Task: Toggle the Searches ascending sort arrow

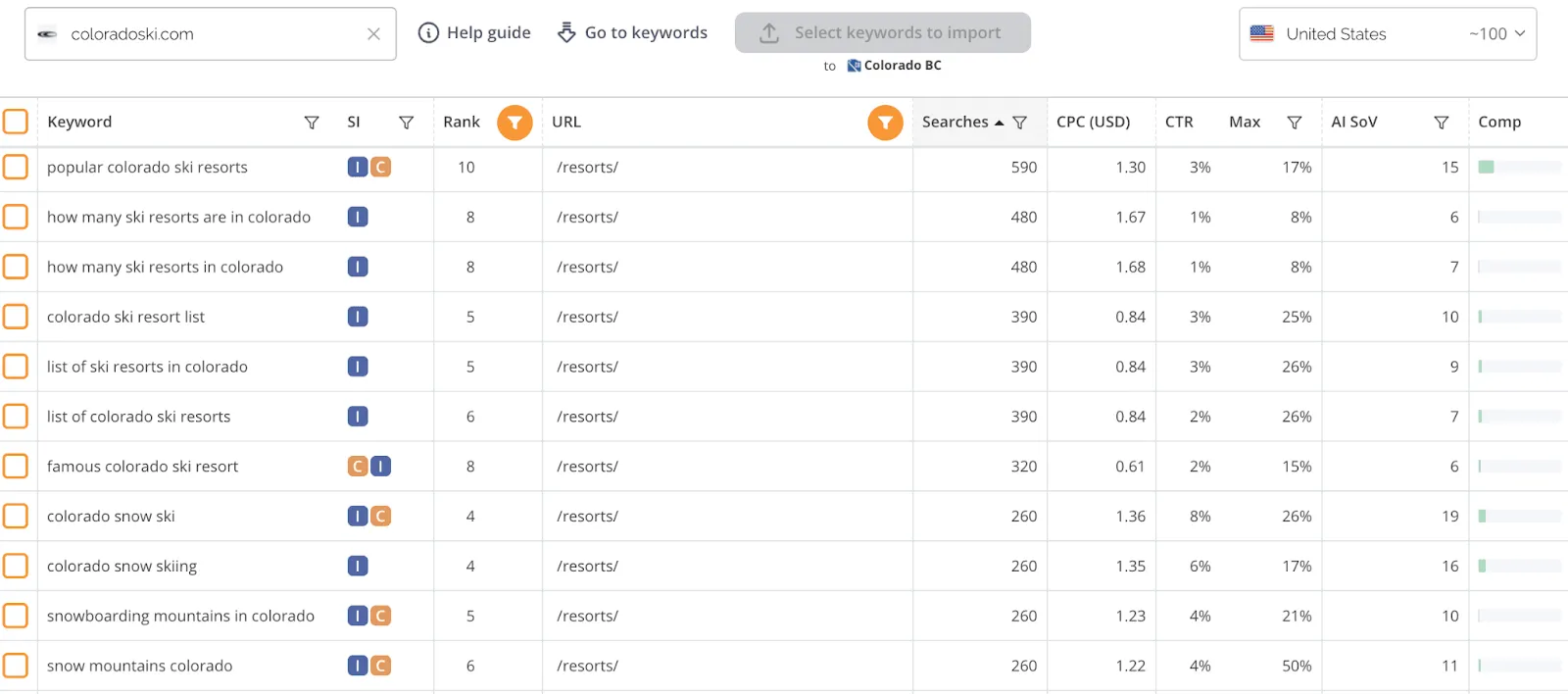Action: click(x=999, y=122)
